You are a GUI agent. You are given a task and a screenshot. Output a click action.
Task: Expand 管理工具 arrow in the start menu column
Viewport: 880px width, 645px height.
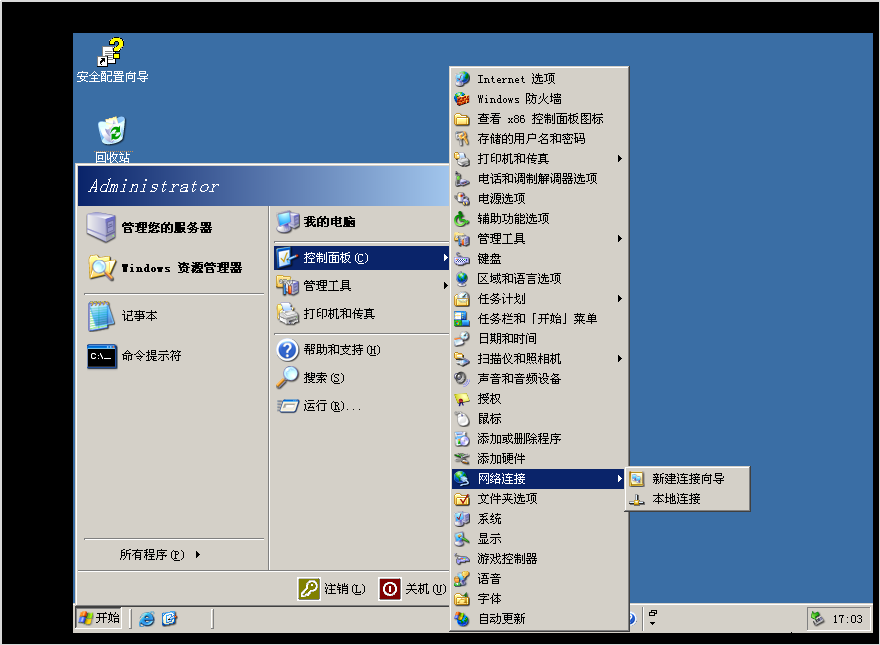click(445, 286)
